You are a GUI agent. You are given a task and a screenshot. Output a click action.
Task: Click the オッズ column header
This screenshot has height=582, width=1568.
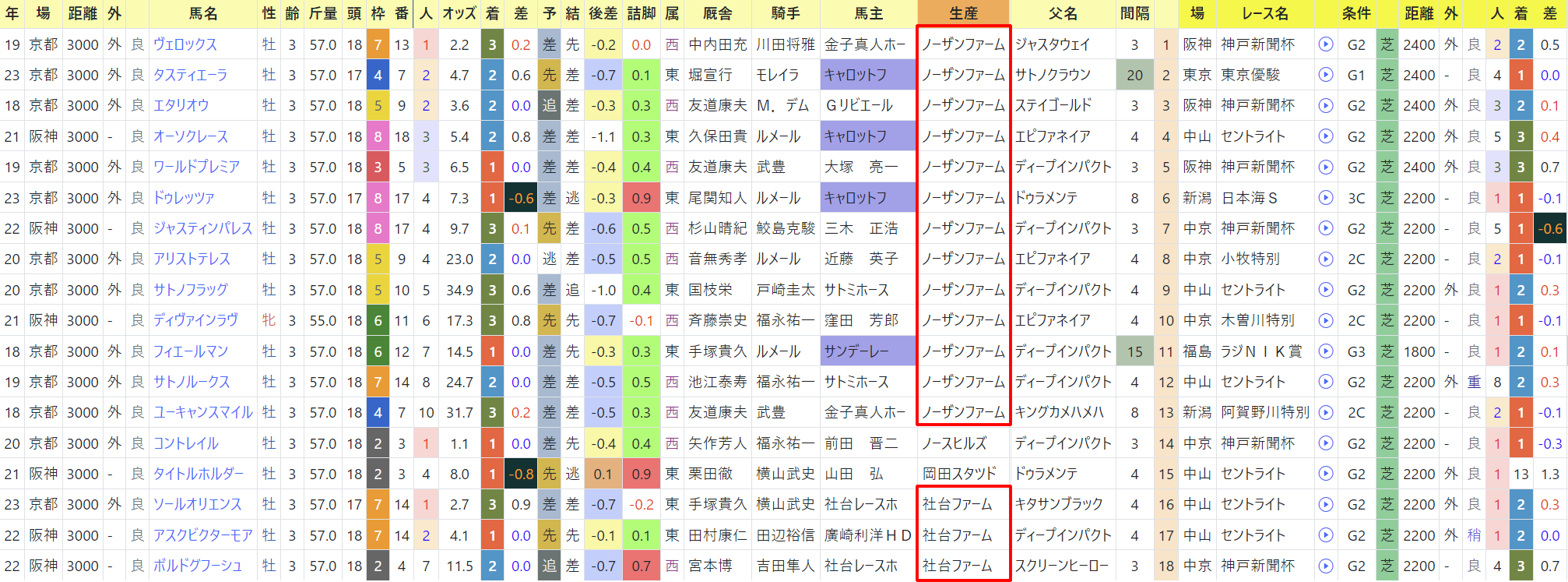[459, 13]
